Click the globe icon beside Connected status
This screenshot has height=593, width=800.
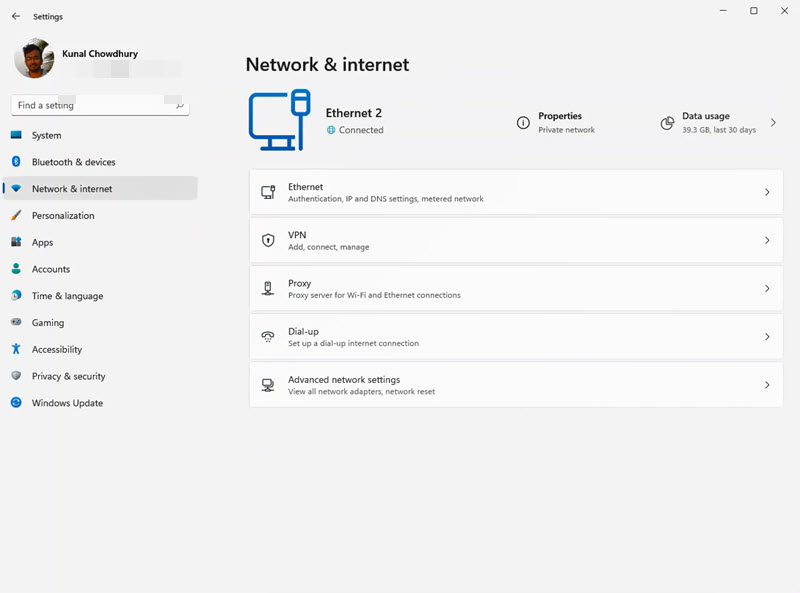point(331,130)
